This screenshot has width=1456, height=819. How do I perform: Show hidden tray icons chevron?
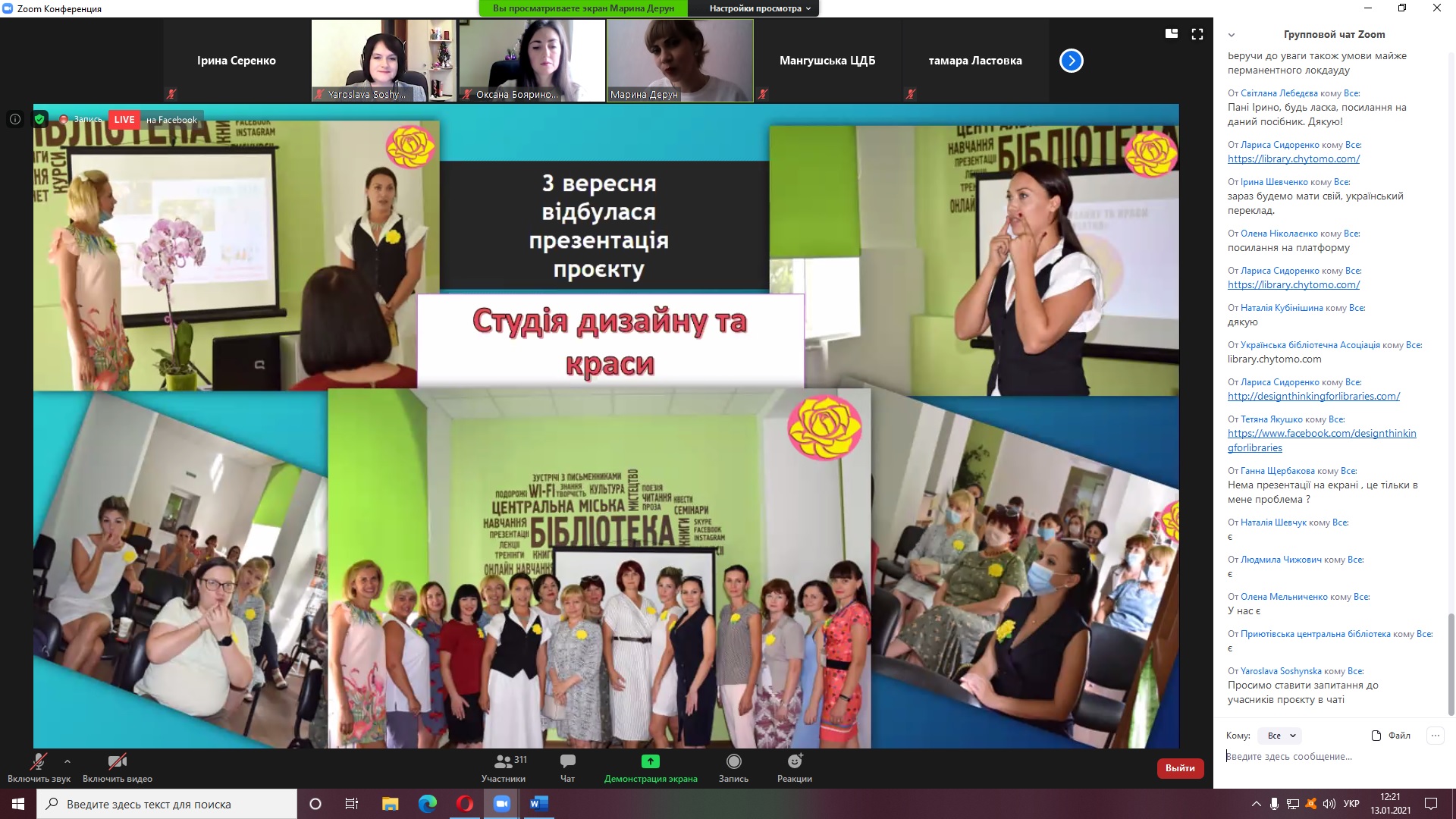(x=1257, y=804)
